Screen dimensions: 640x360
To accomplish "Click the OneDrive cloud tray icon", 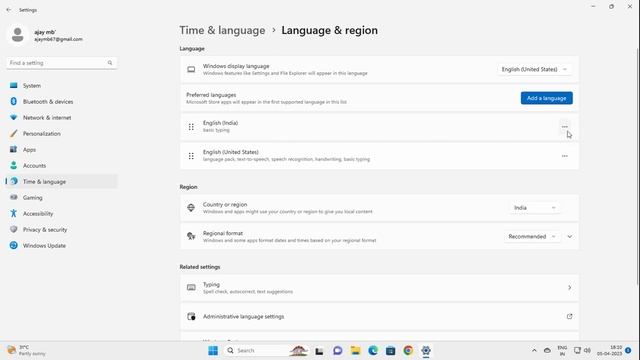I will click(x=547, y=351).
